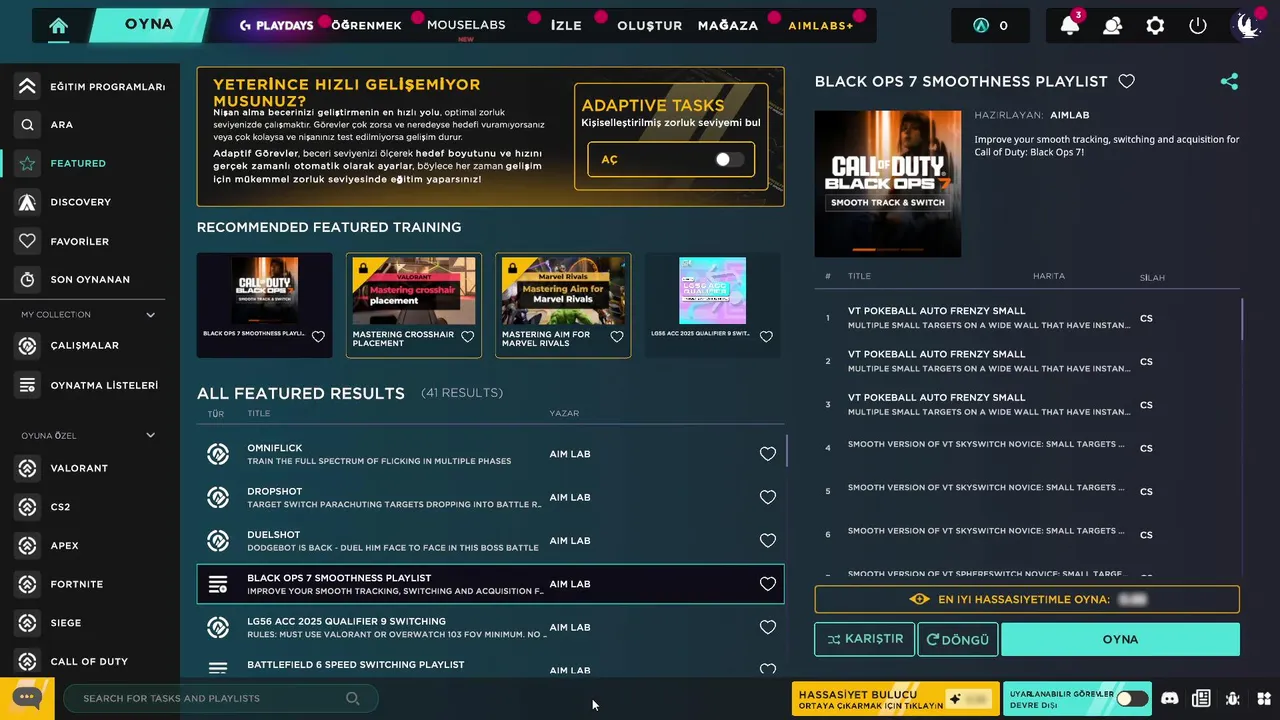Image resolution: width=1280 pixels, height=720 pixels.
Task: Click En İyi Hassasiyetle Oyna button
Action: click(1027, 599)
